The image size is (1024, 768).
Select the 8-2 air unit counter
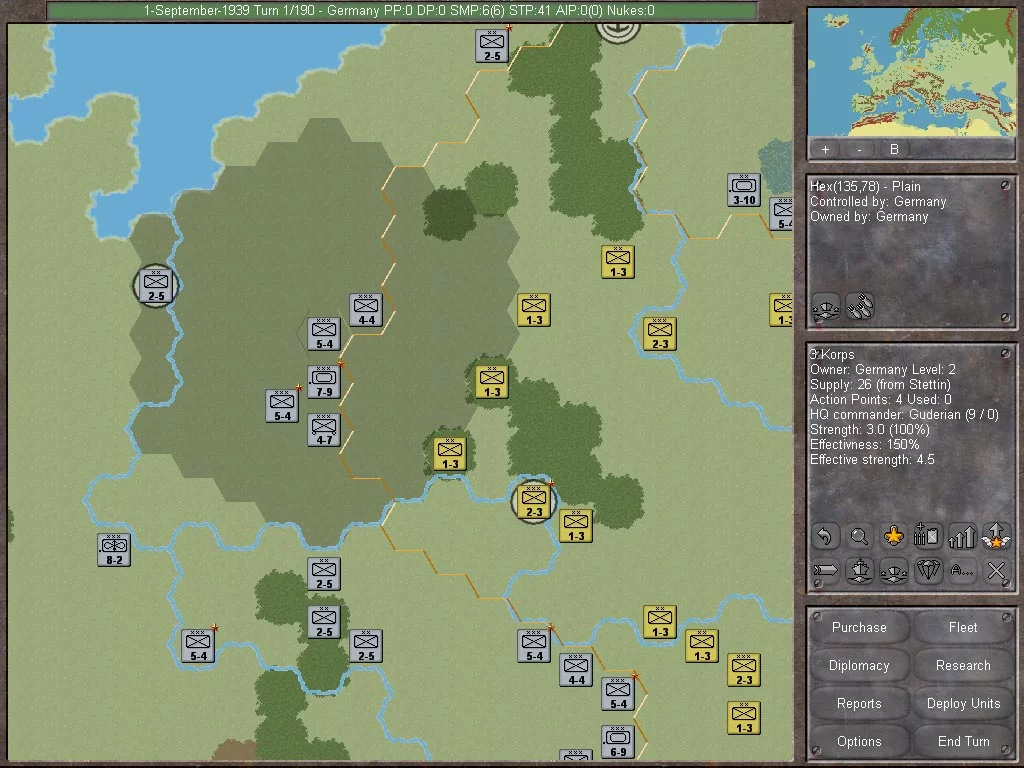(x=114, y=550)
